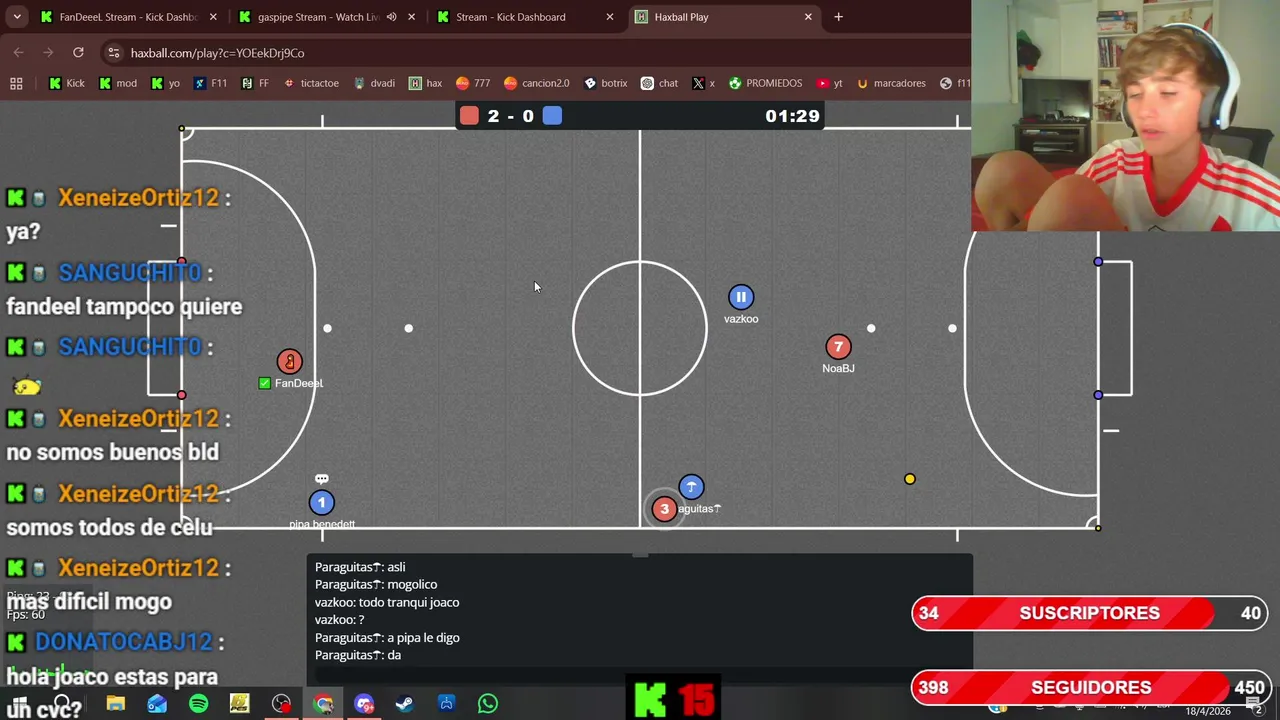This screenshot has width=1280, height=720.
Task: Open the tictactoe bookmark
Action: tap(311, 83)
